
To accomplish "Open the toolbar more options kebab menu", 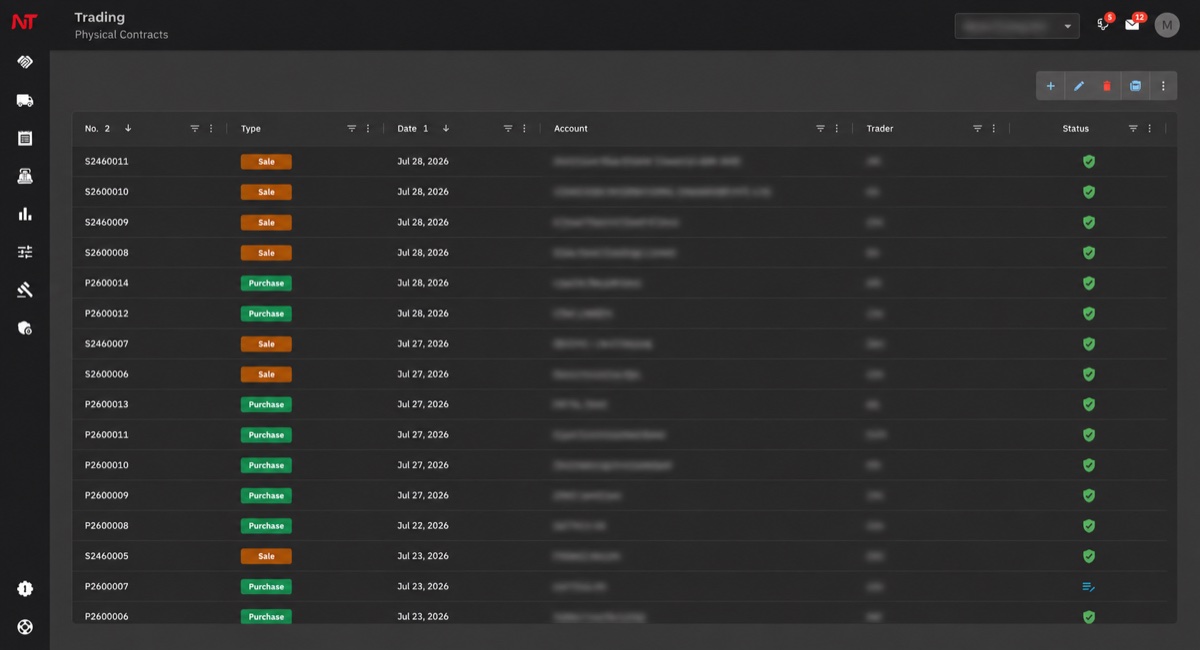I will coord(1163,86).
